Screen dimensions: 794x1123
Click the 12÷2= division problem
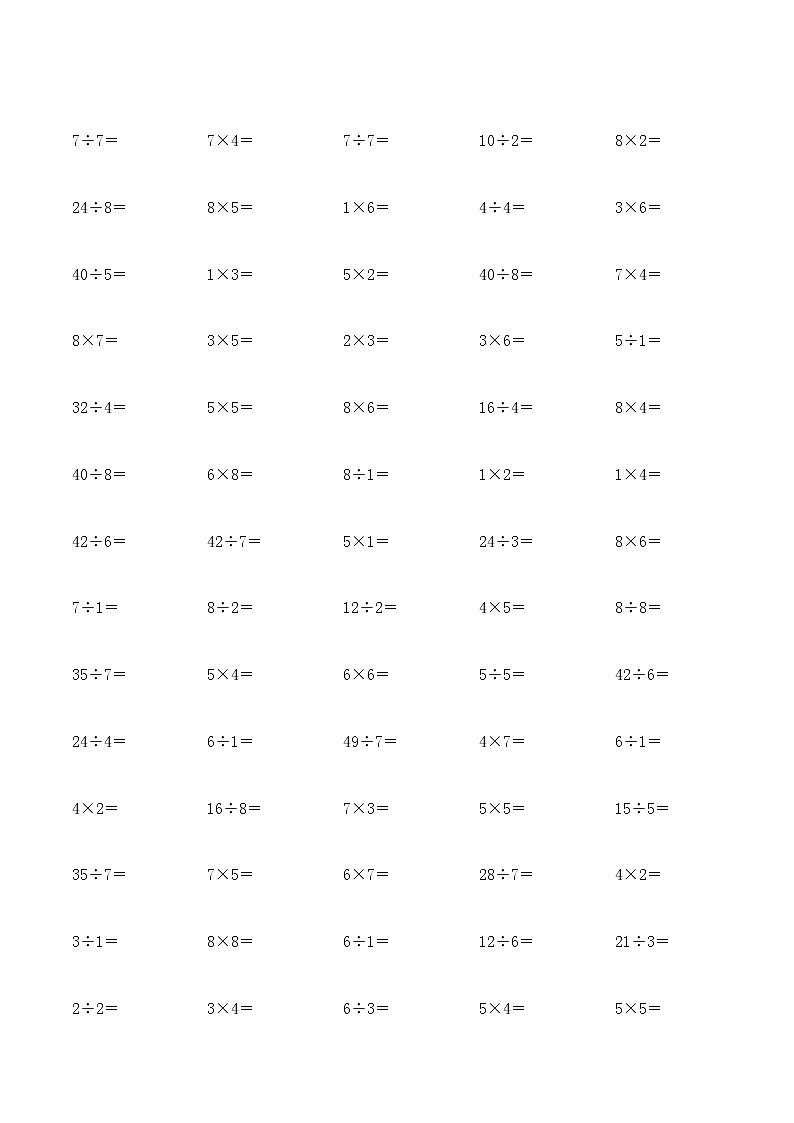tap(369, 608)
